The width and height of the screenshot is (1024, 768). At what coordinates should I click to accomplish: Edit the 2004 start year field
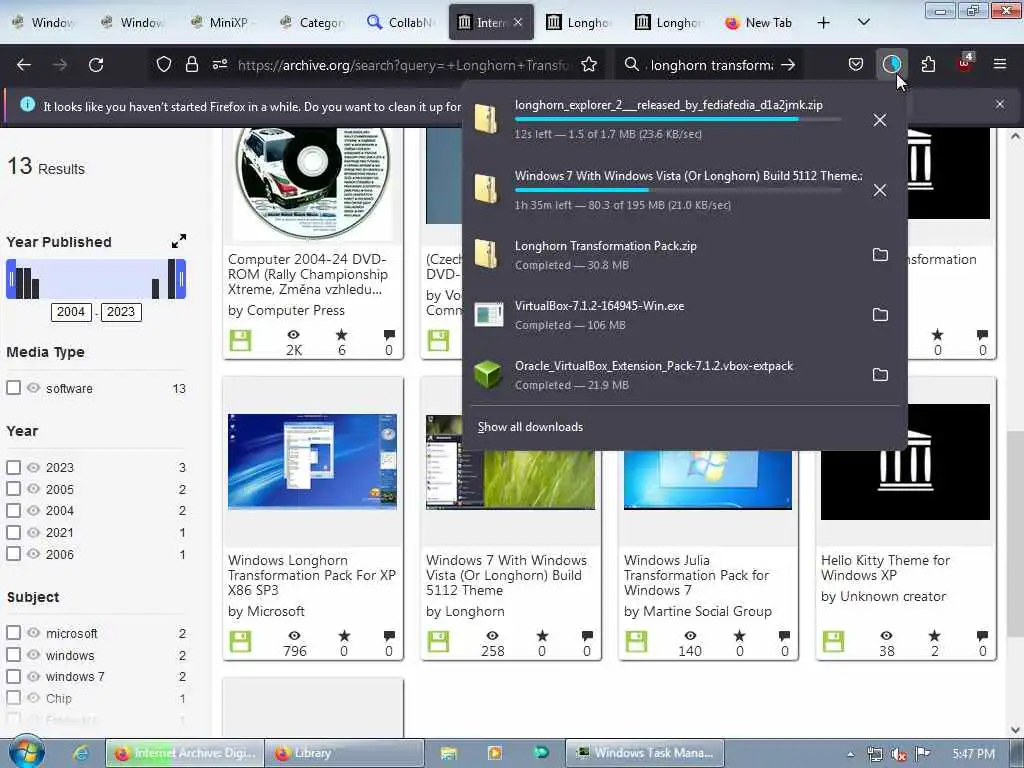[71, 312]
